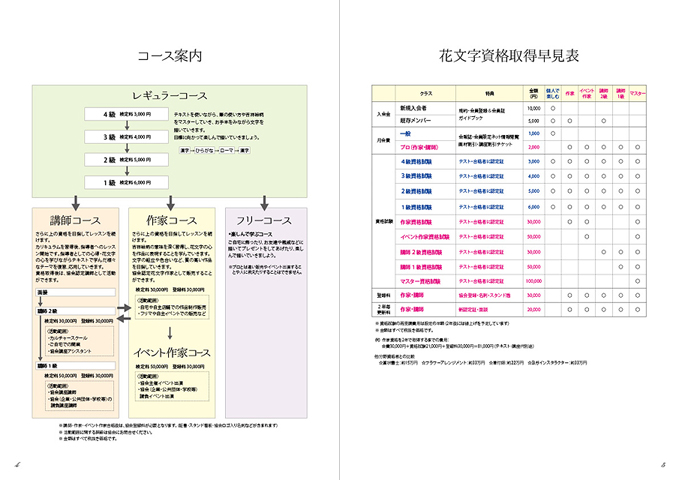This screenshot has height=480, width=679.
Task: Click the 'クラス' table column header
Action: [x=426, y=94]
